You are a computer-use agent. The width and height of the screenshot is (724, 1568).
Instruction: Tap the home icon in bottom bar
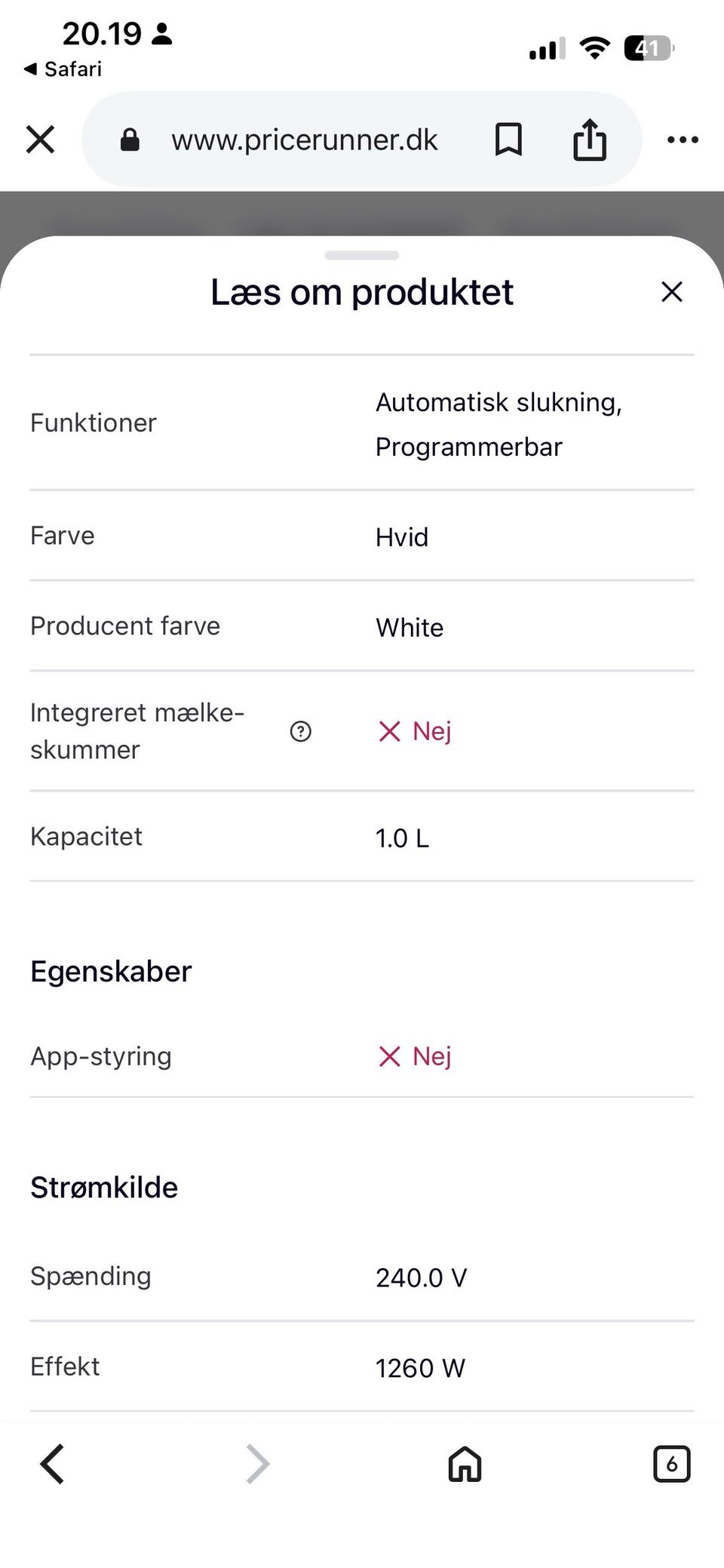(x=465, y=1465)
